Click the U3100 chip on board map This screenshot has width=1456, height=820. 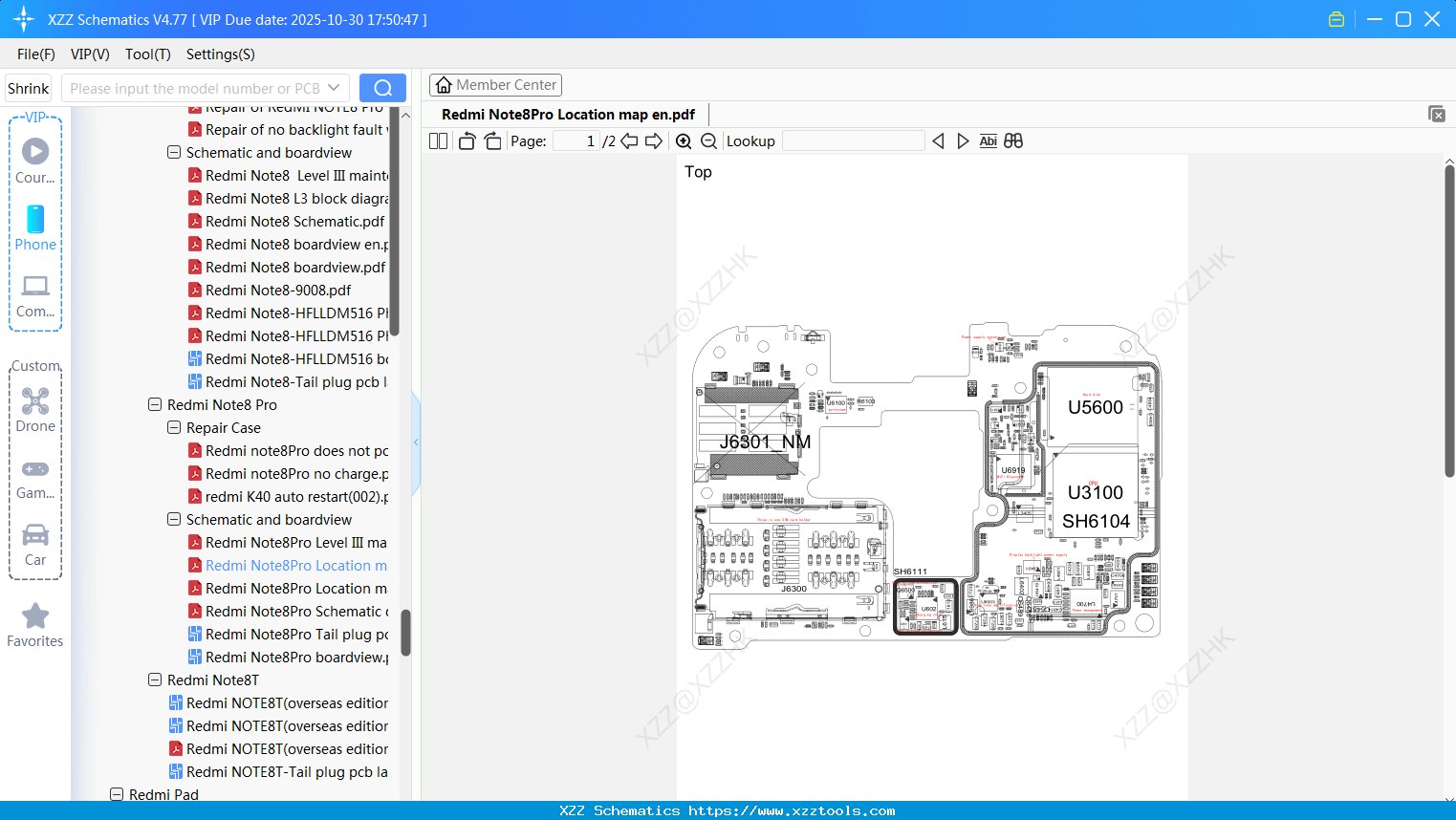[1095, 492]
